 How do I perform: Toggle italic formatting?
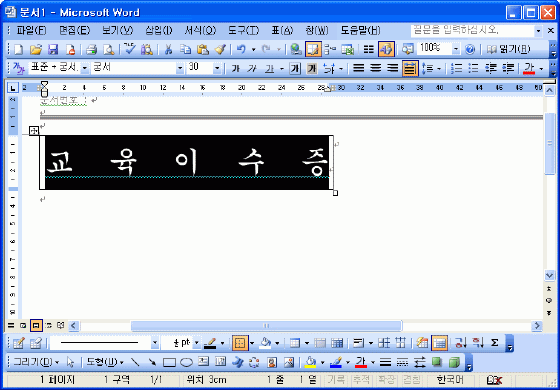tap(252, 68)
